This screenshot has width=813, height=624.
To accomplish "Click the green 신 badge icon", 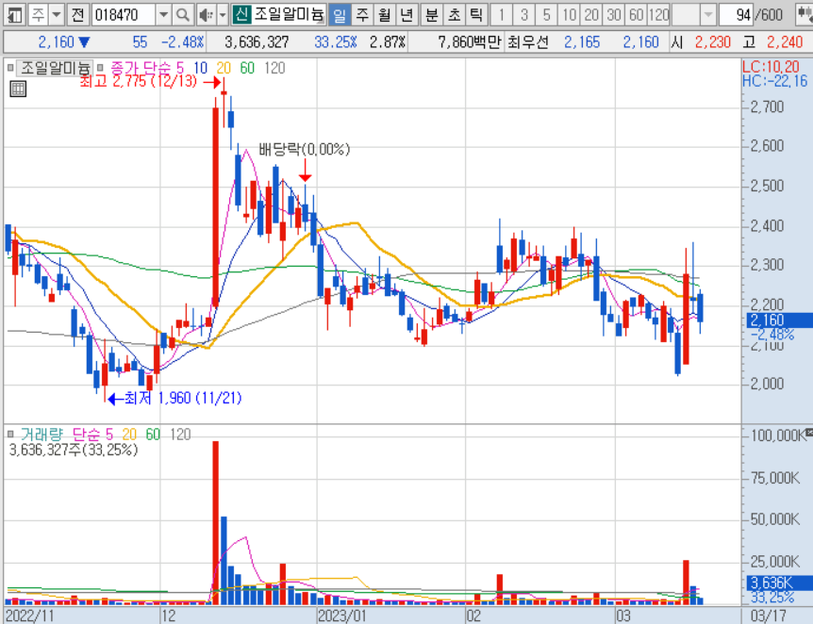I will point(241,15).
